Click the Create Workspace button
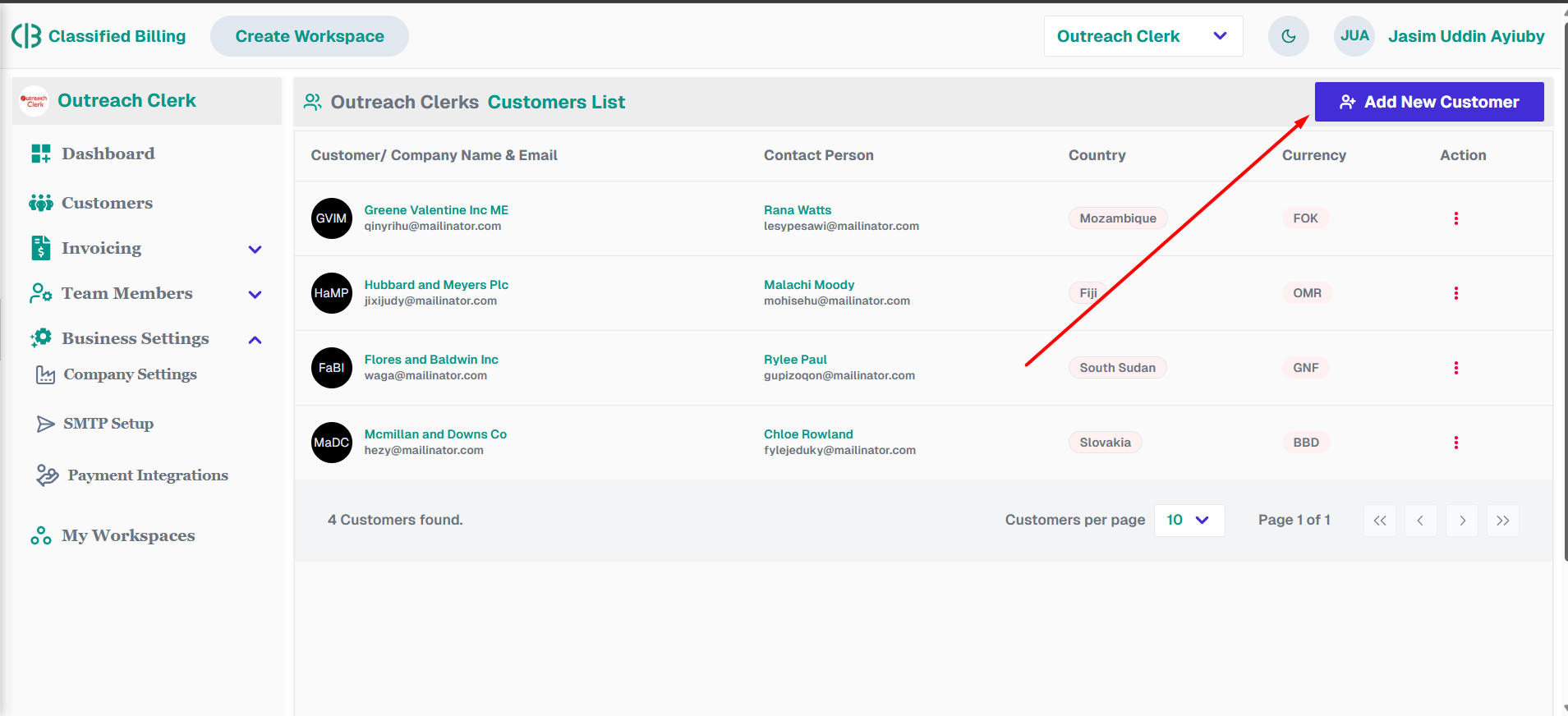 coord(310,36)
